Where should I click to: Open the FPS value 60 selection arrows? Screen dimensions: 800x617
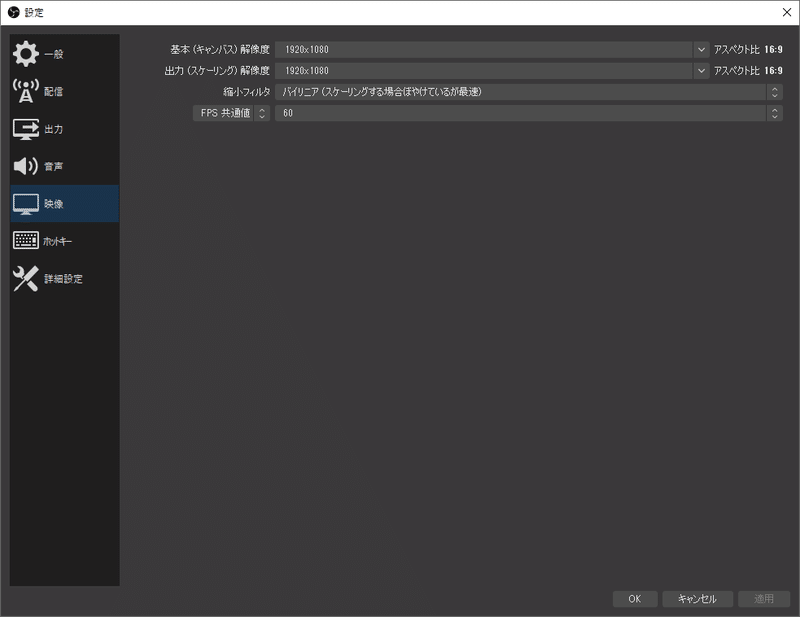click(774, 113)
